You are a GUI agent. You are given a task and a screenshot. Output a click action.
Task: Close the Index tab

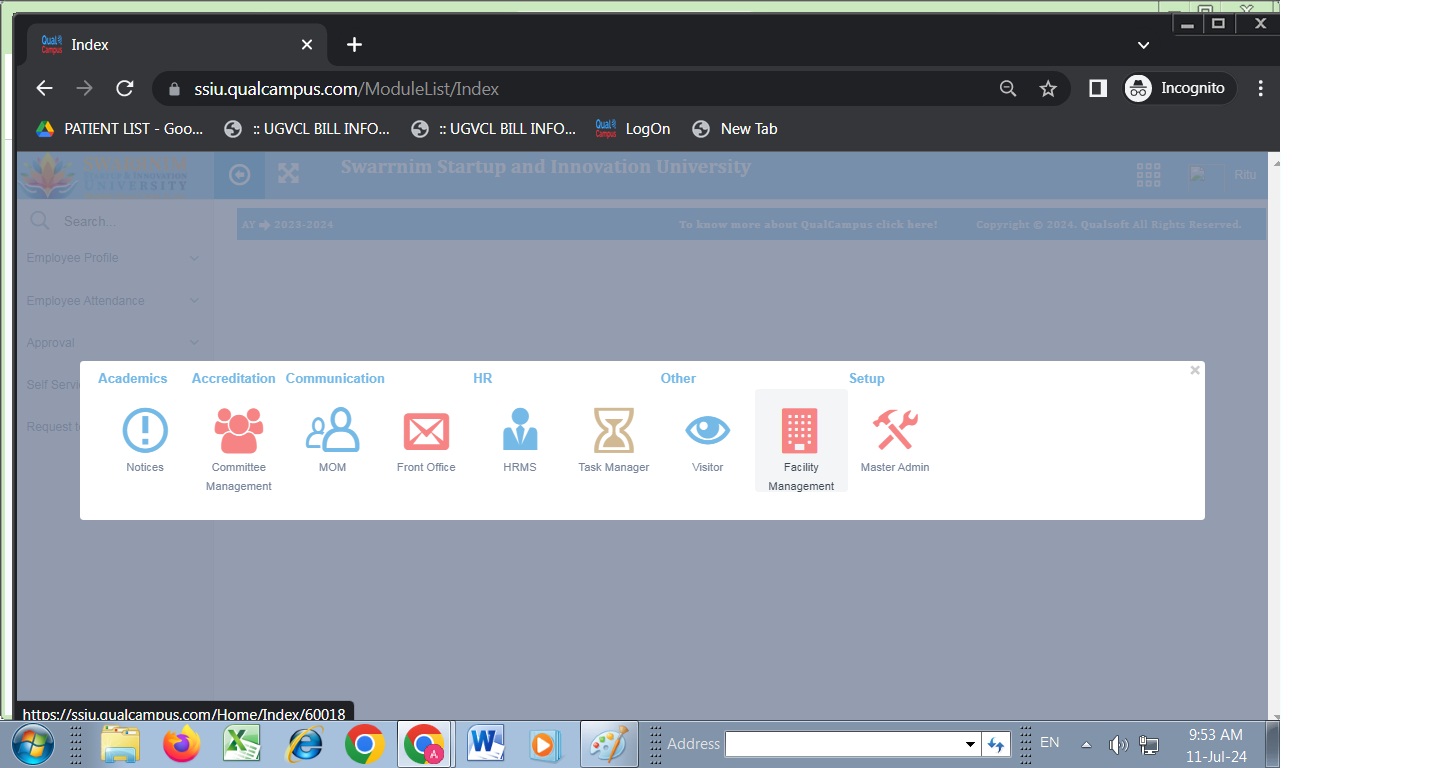(307, 44)
